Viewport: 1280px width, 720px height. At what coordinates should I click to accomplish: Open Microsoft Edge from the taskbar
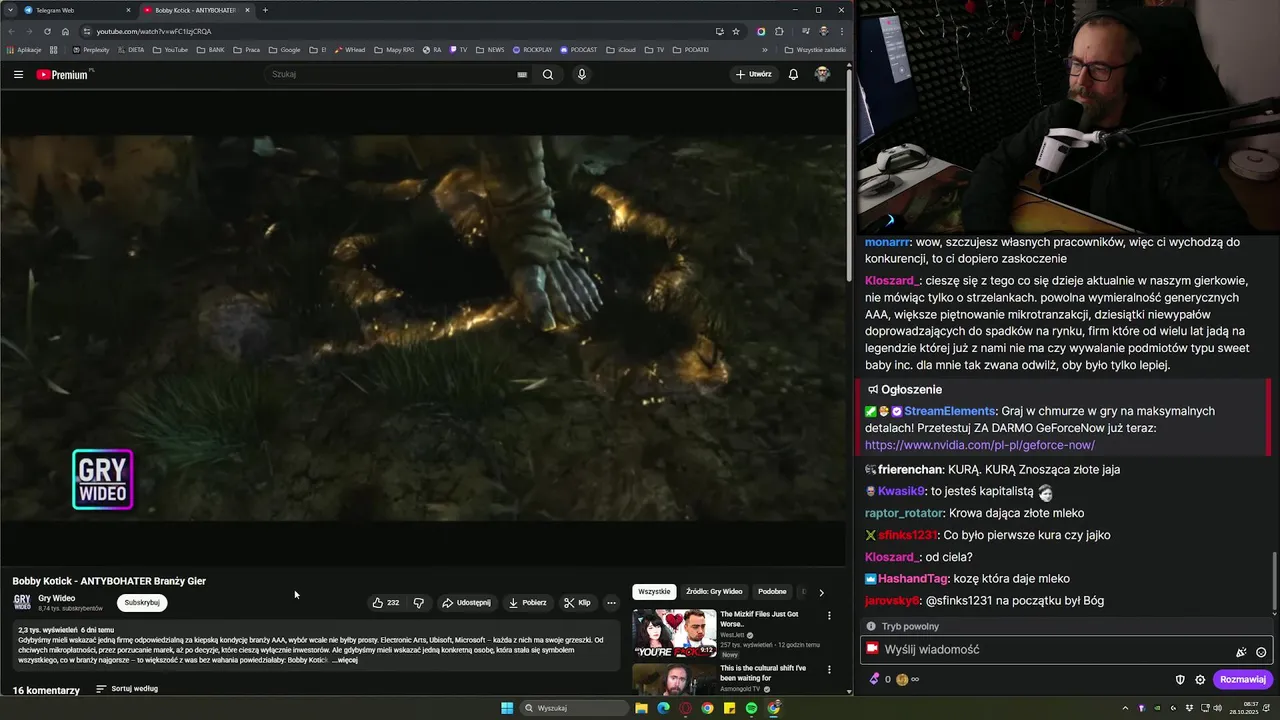[663, 708]
